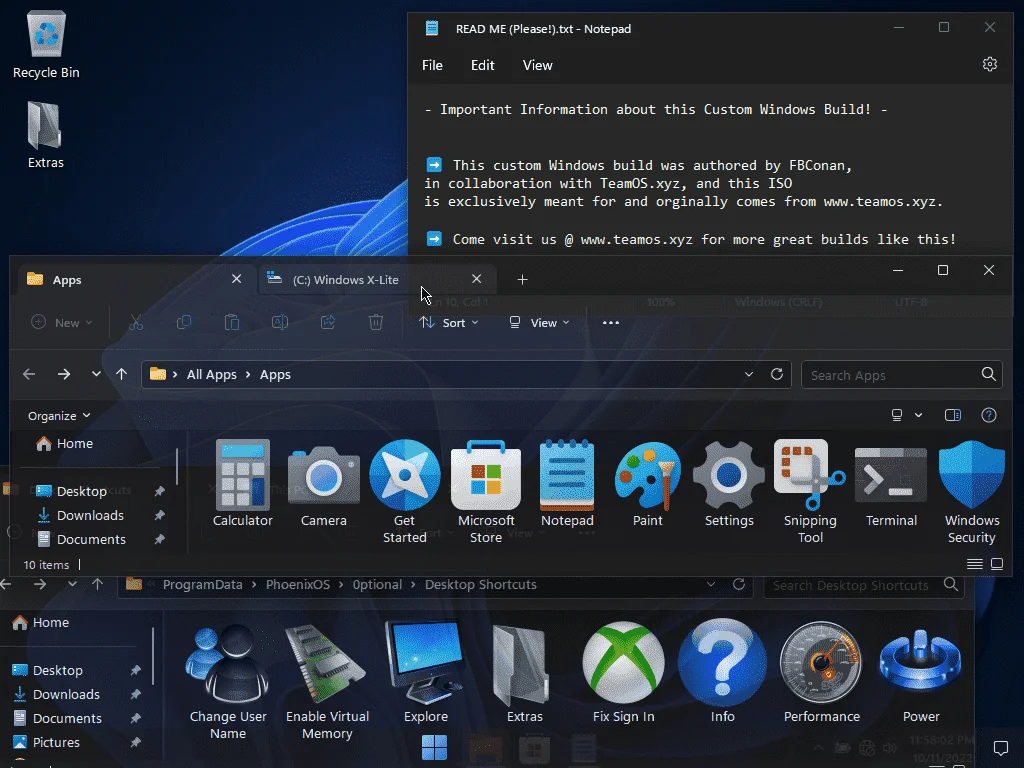Launch the Snipping Tool icon
1024x768 pixels.
[x=810, y=492]
